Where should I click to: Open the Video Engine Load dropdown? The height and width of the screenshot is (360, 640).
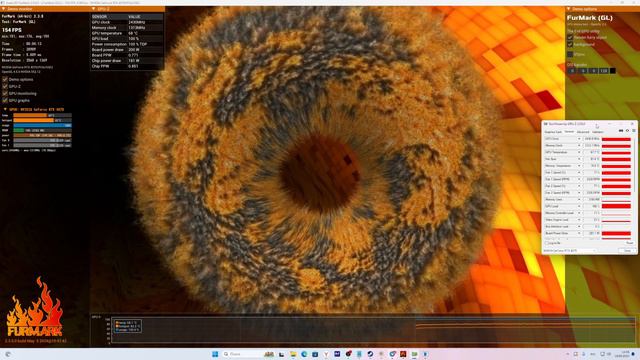coord(579,220)
